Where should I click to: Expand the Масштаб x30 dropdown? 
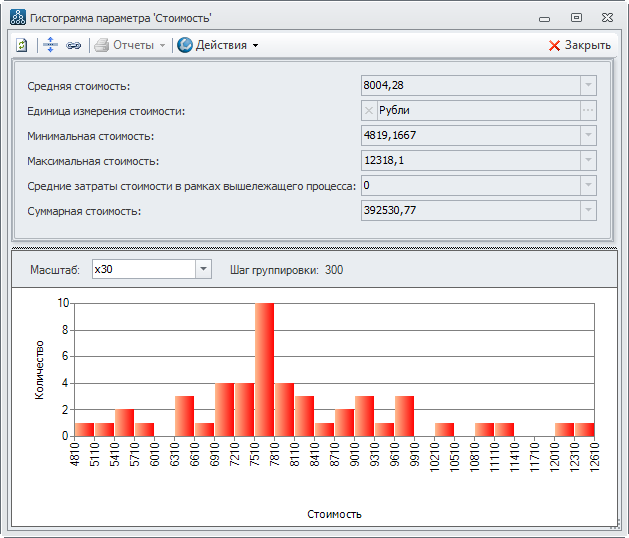(x=203, y=269)
